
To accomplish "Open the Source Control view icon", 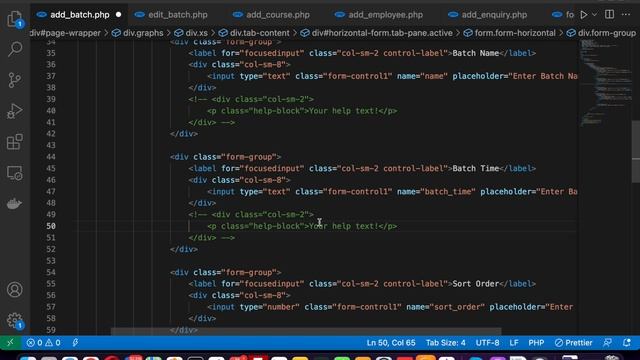I will click(15, 80).
